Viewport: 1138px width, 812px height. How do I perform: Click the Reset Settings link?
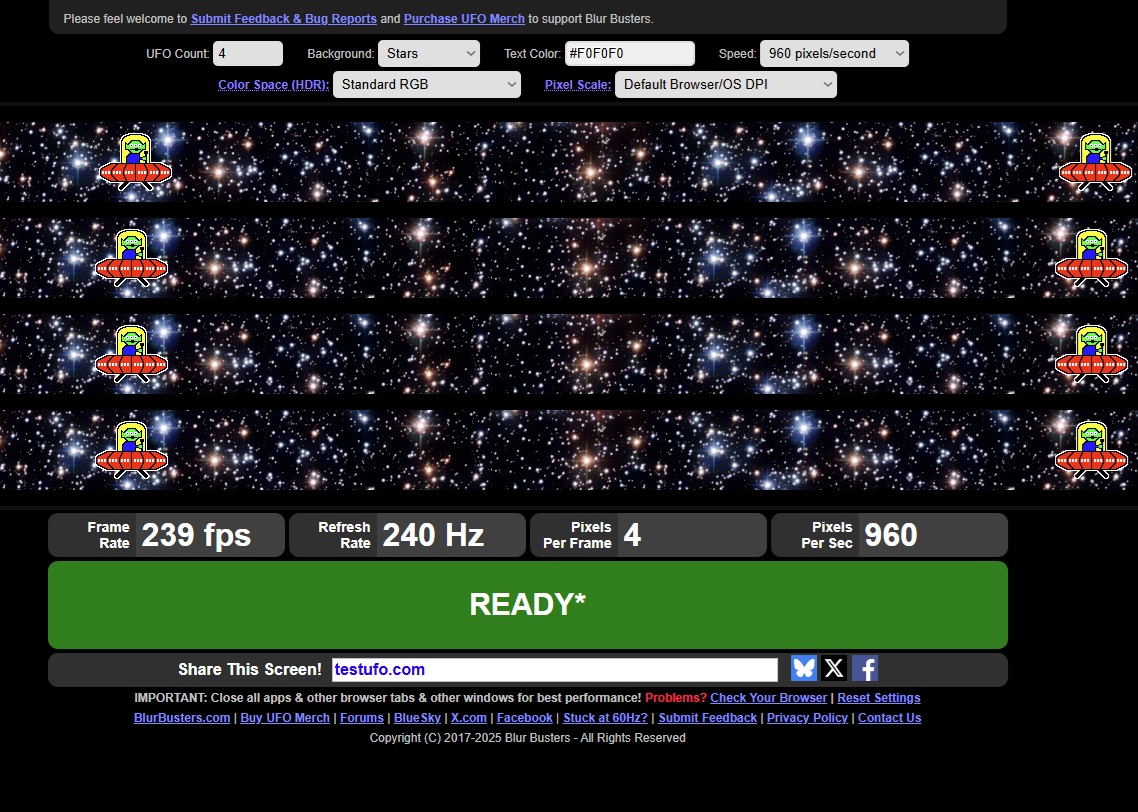[x=879, y=697]
